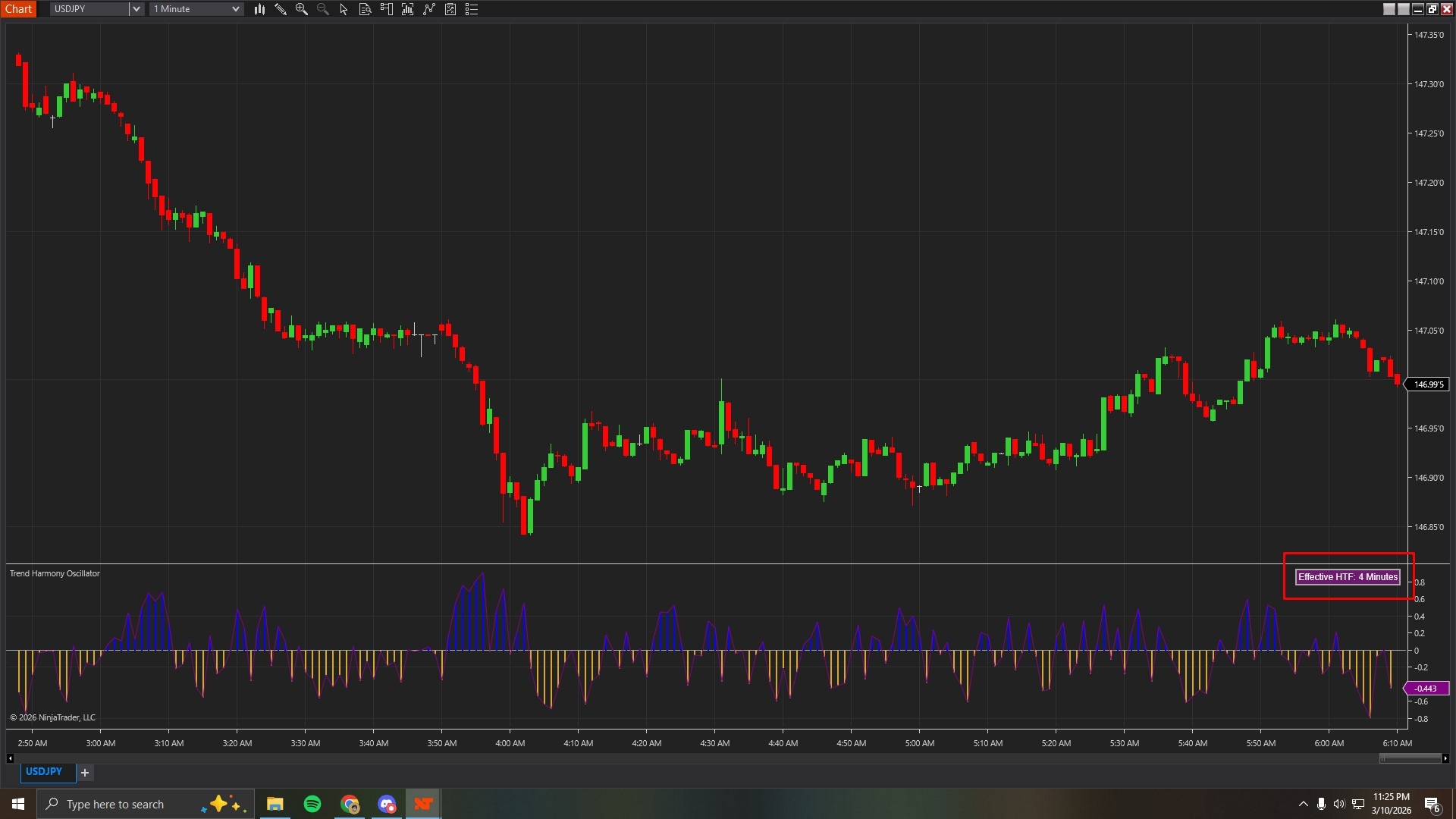Select the USDJPY chart tab

click(x=44, y=771)
